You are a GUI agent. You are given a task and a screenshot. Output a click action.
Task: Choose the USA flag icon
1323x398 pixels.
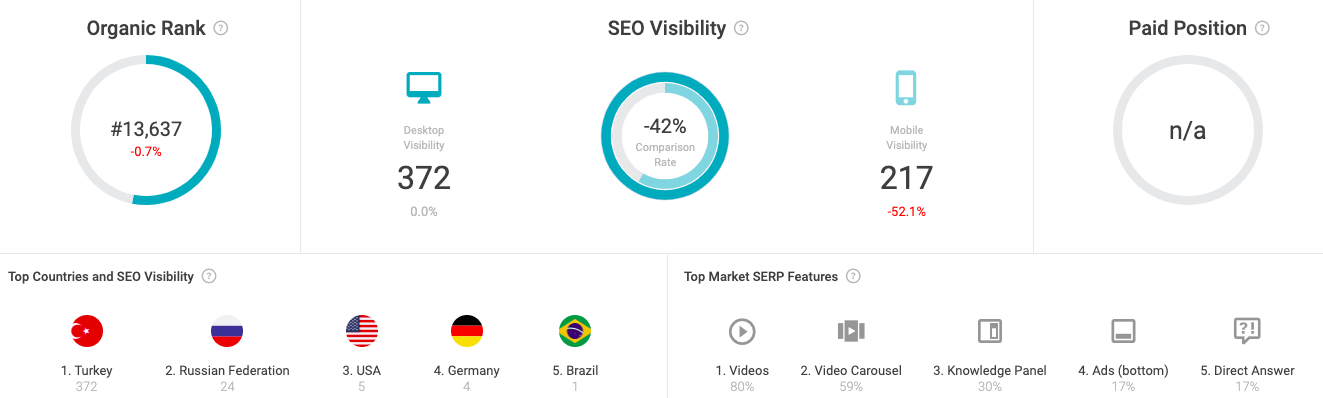tap(362, 331)
